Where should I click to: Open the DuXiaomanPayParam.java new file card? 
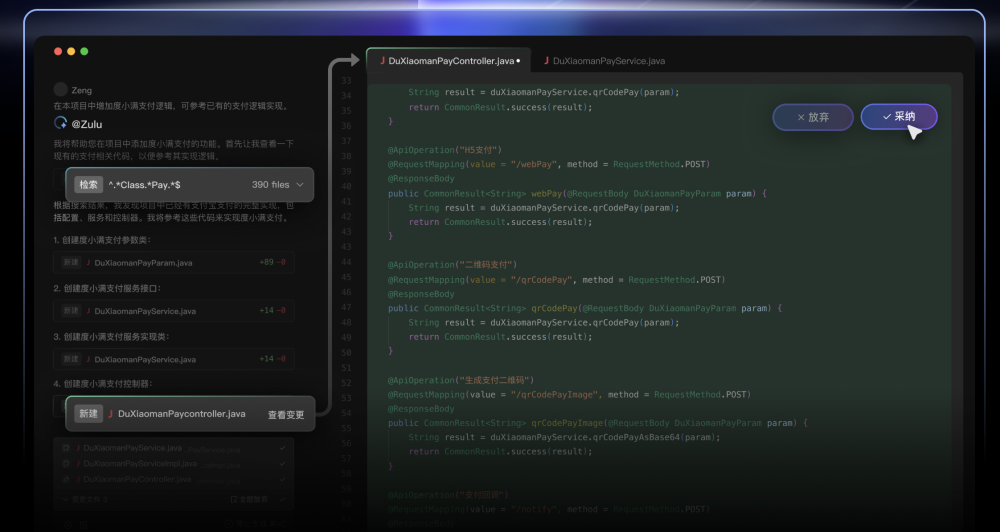pos(173,262)
